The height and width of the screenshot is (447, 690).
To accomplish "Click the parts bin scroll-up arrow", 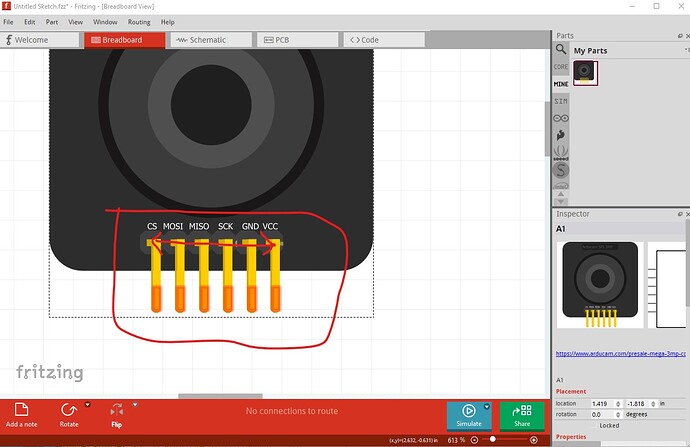I will [x=561, y=194].
